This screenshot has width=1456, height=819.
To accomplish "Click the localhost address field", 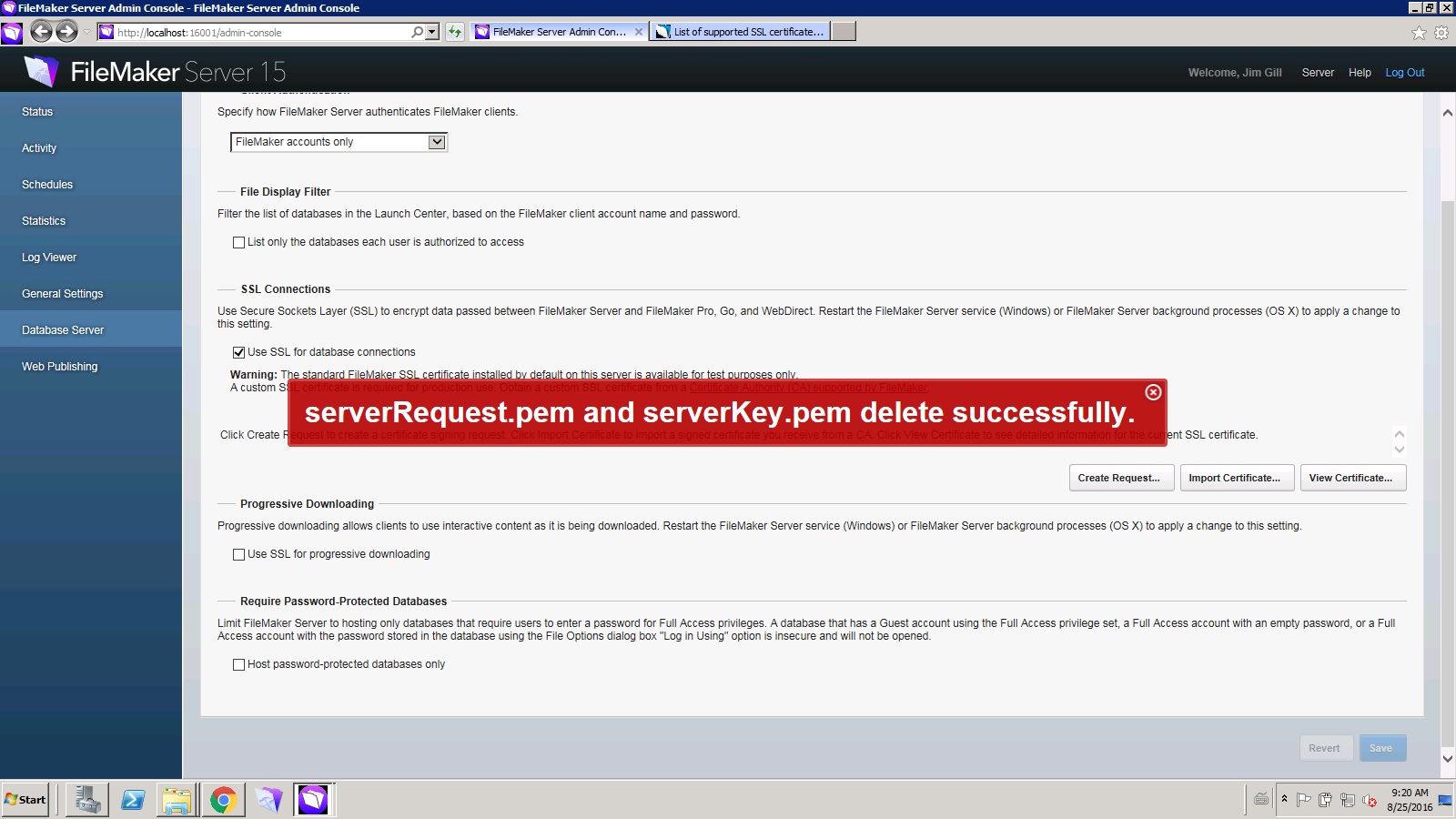I will (262, 33).
